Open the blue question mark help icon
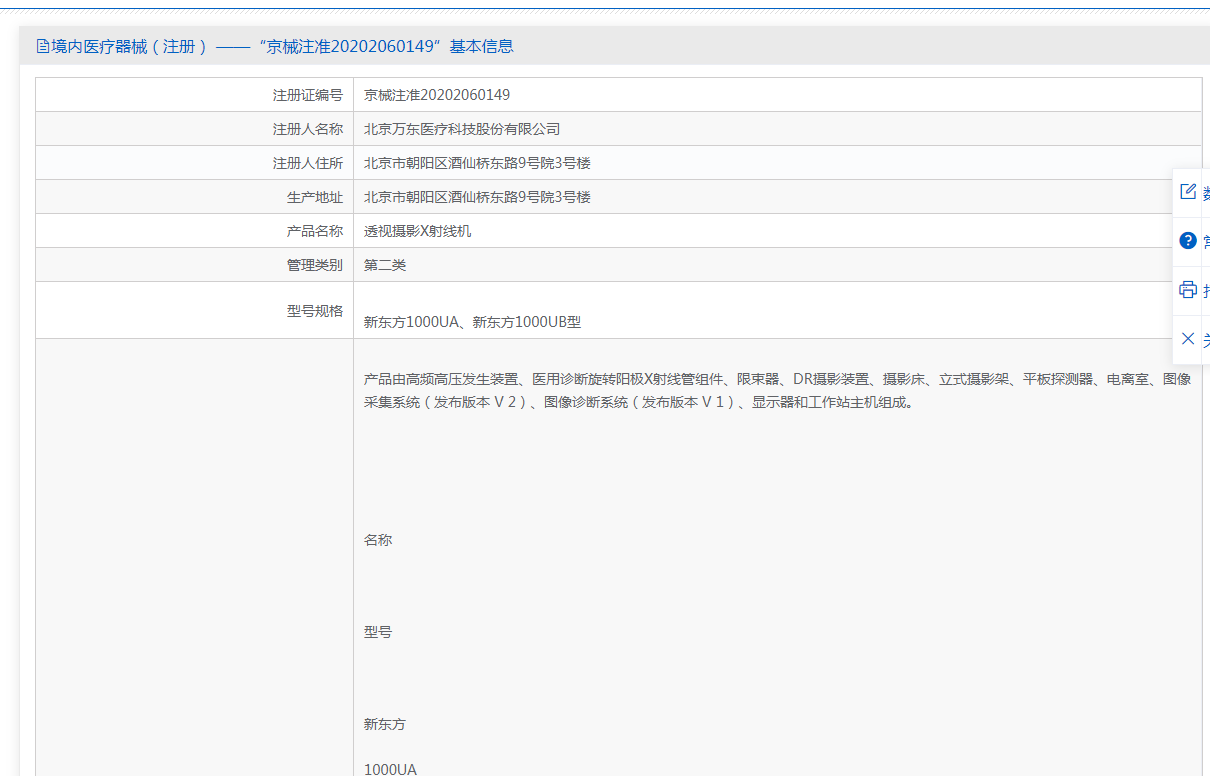 pyautogui.click(x=1188, y=240)
